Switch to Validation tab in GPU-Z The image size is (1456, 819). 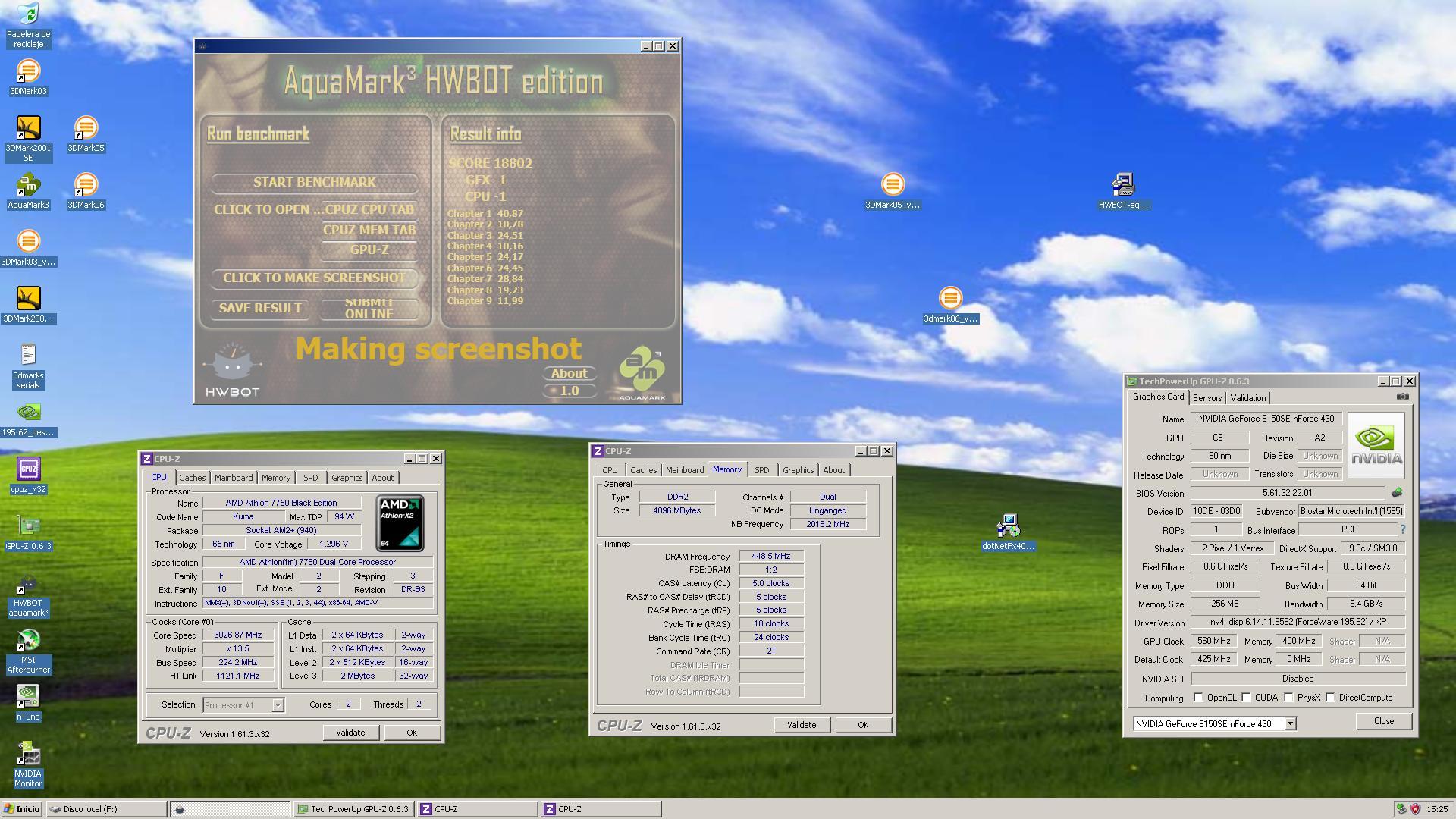[1248, 398]
